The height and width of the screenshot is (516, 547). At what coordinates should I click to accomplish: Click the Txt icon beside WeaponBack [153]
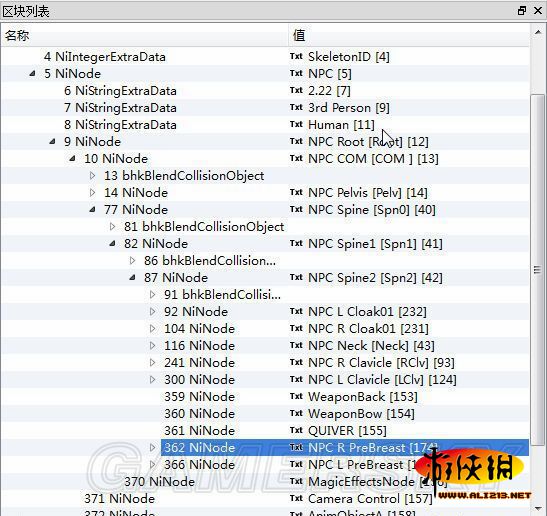pyautogui.click(x=296, y=396)
